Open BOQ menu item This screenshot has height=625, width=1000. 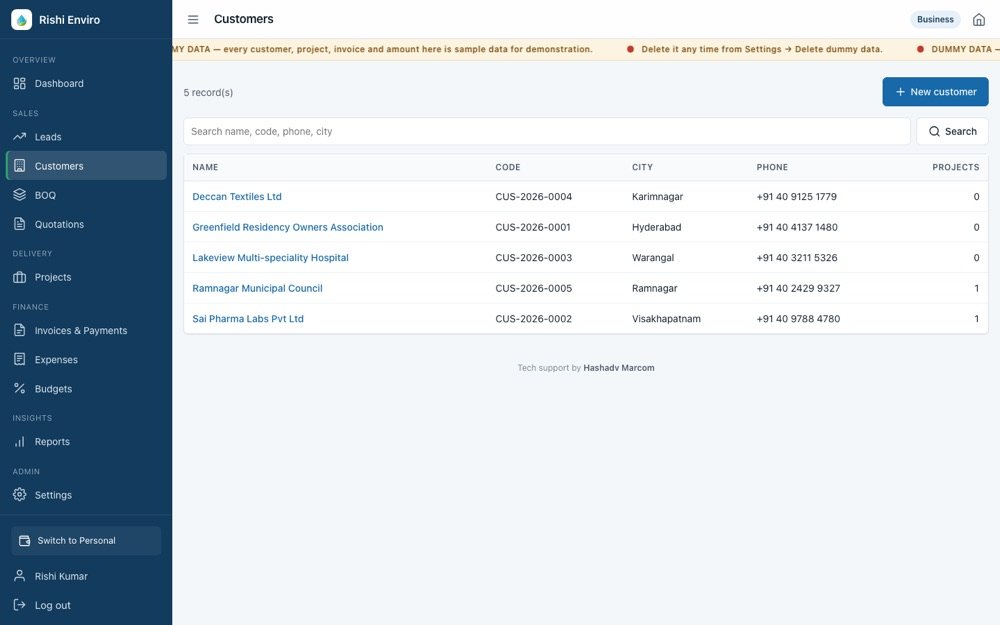86,195
